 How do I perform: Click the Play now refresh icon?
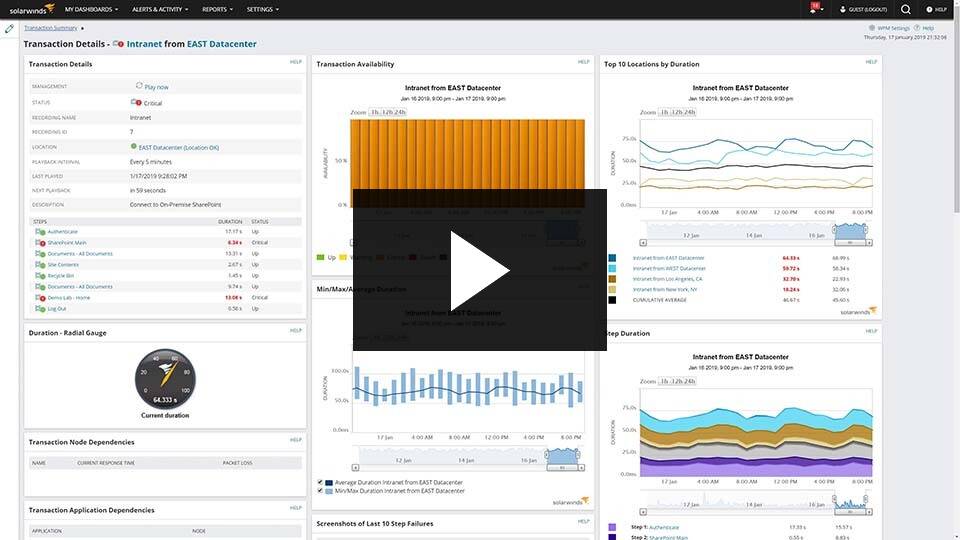(x=139, y=86)
